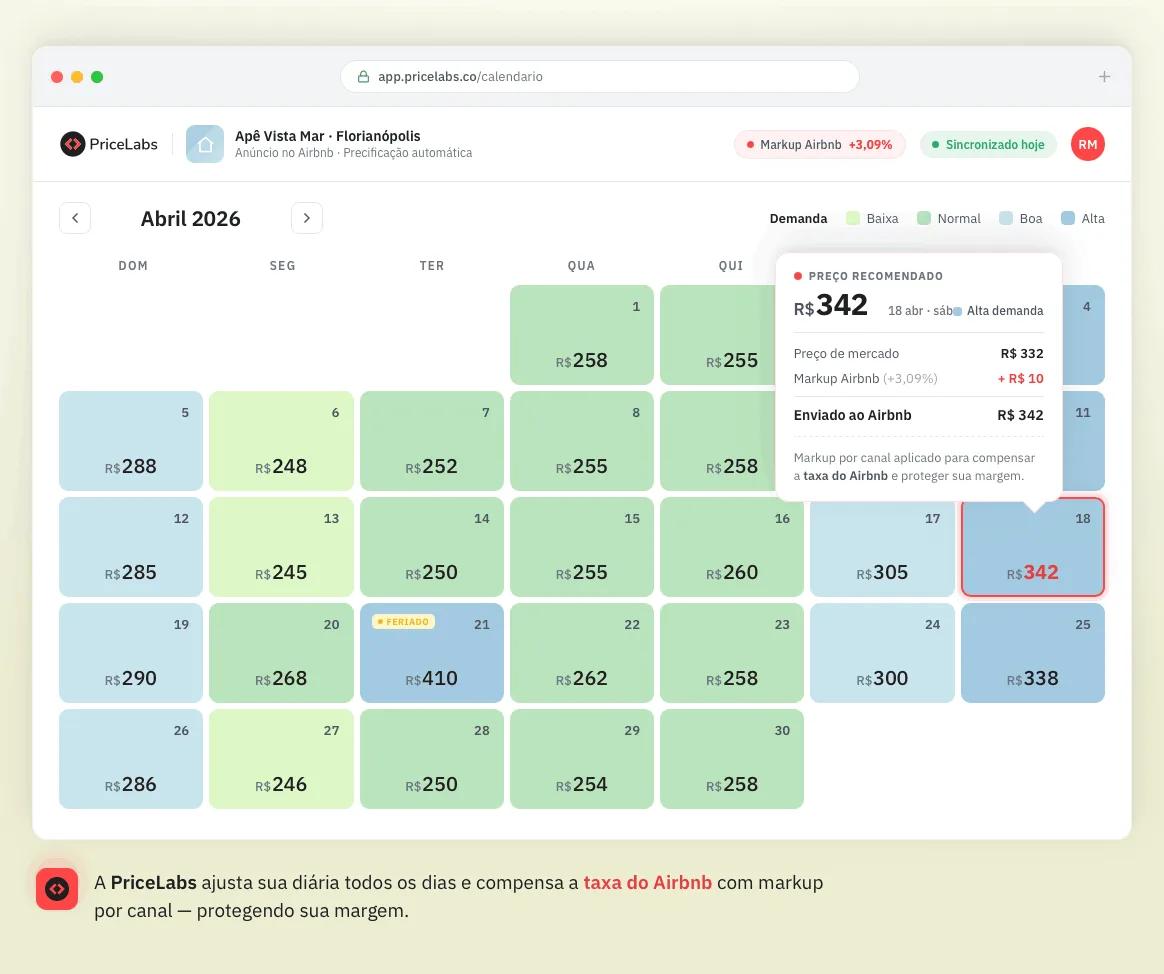Viewport: 1164px width, 974px height.
Task: Click the house listing thumbnail icon
Action: (205, 144)
